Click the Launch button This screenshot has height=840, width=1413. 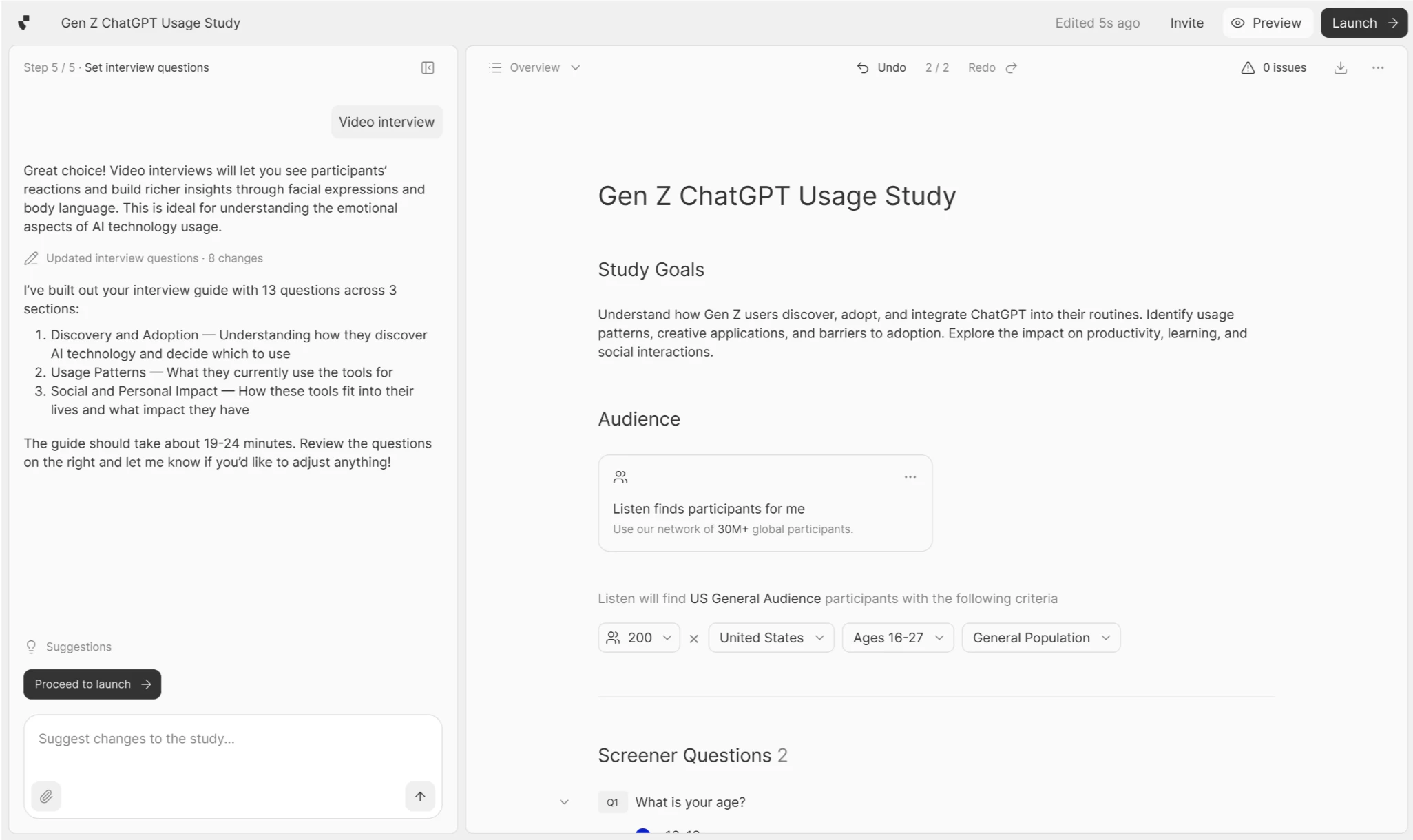1363,23
